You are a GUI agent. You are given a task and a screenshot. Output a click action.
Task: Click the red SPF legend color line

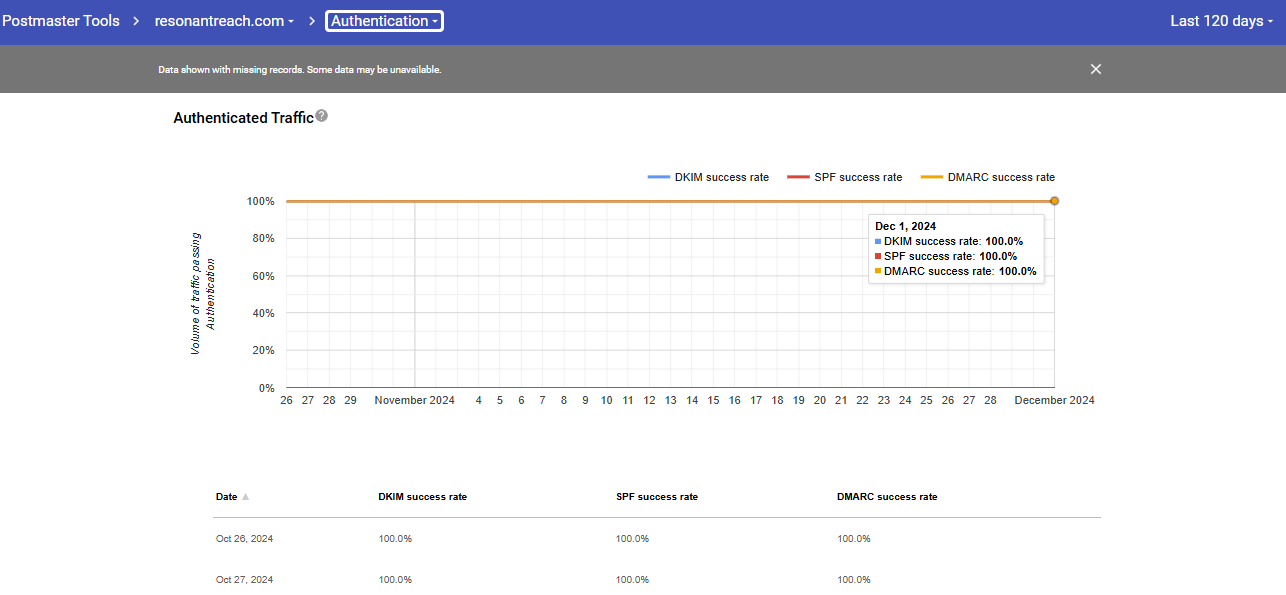pyautogui.click(x=798, y=177)
